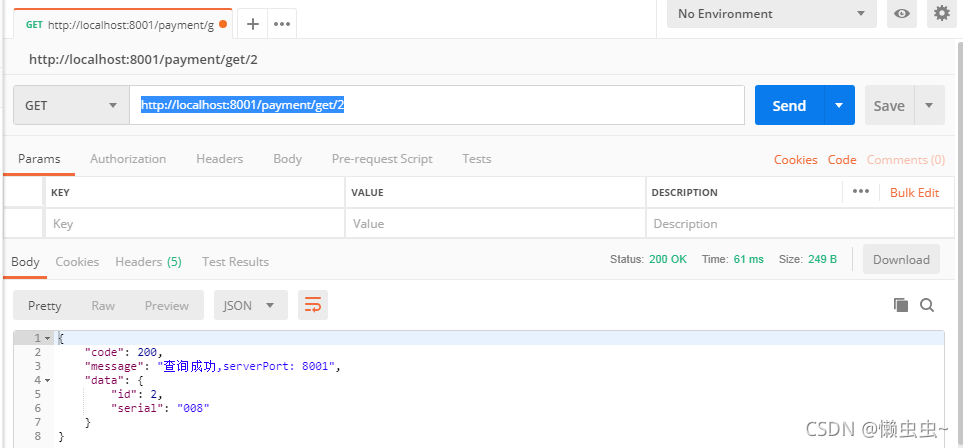Viewport: 963px width, 448px height.
Task: Open the request Headers tab
Action: point(219,159)
